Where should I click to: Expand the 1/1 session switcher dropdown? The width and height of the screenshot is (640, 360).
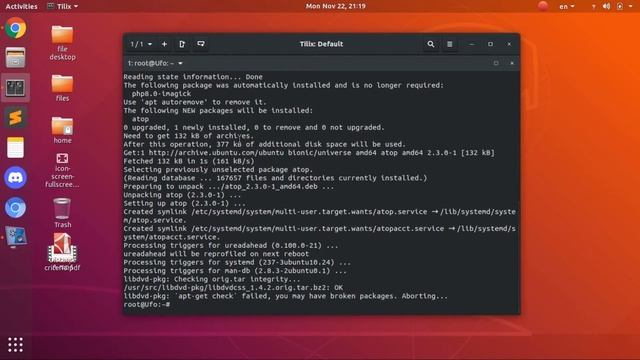point(141,44)
